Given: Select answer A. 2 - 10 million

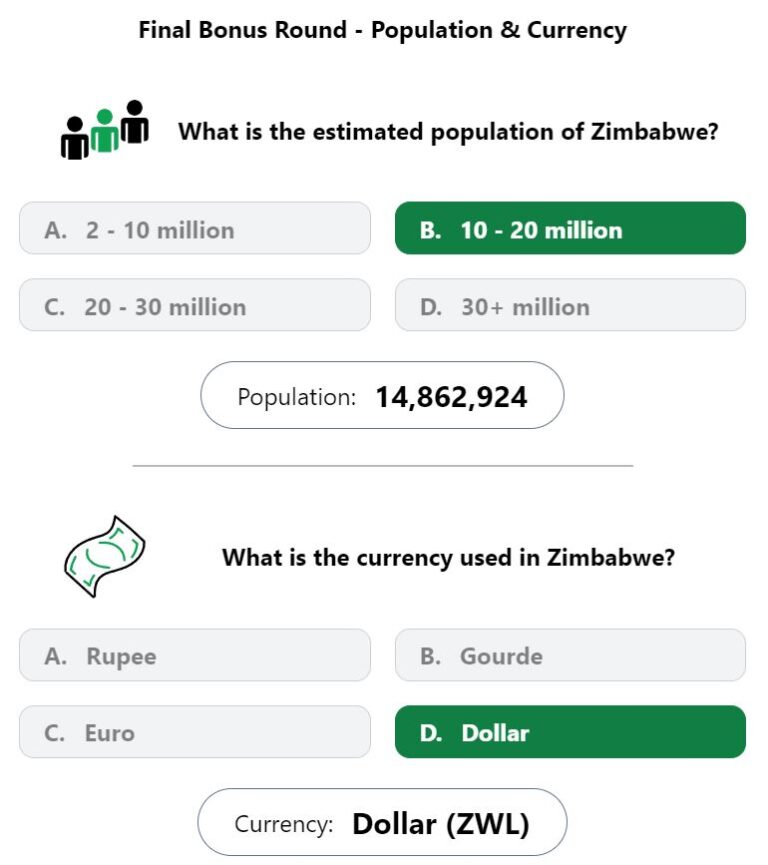Looking at the screenshot, I should click(x=195, y=228).
